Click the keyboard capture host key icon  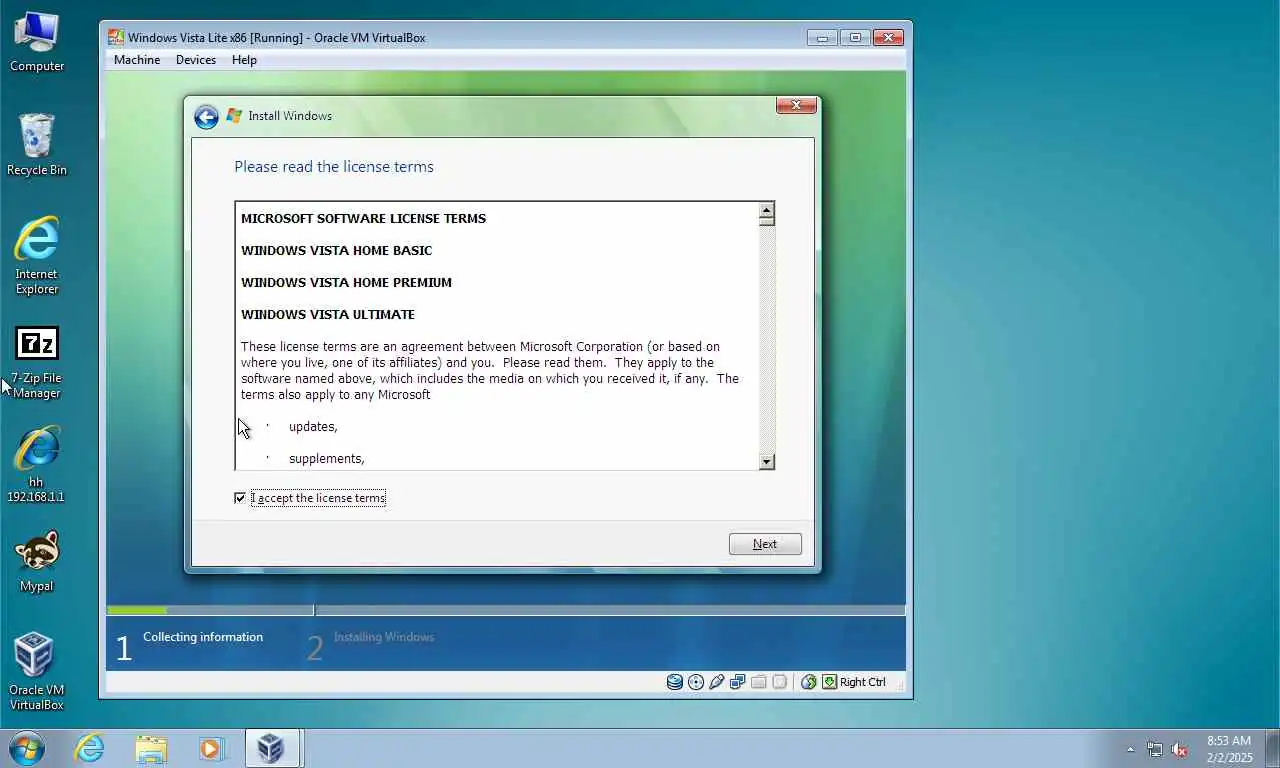pos(829,682)
